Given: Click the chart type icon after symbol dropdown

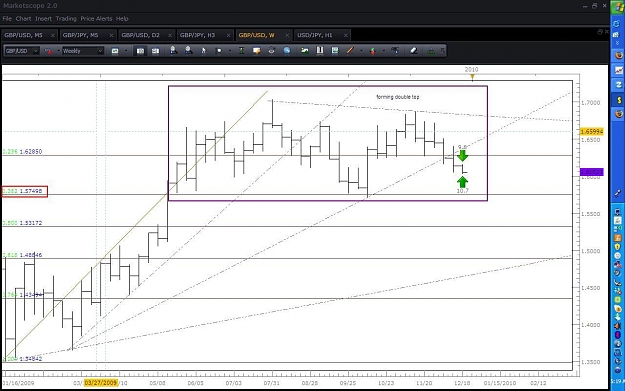Looking at the screenshot, I should coord(48,51).
